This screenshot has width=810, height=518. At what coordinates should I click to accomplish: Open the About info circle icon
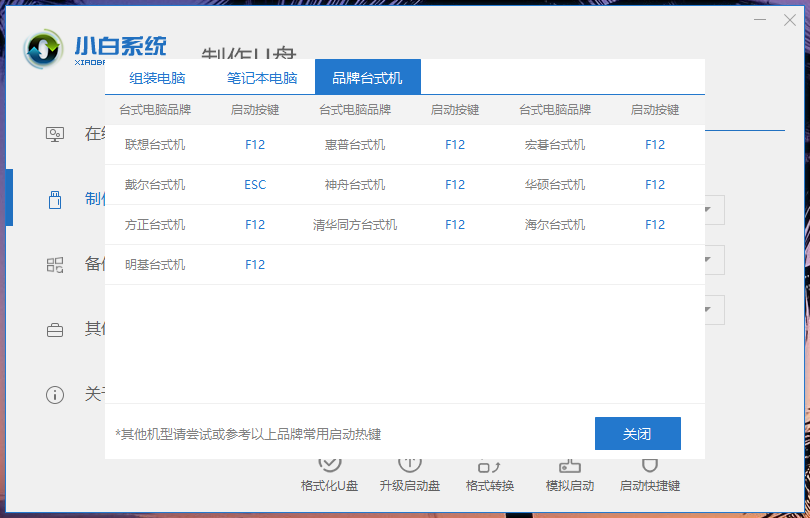pyautogui.click(x=55, y=394)
